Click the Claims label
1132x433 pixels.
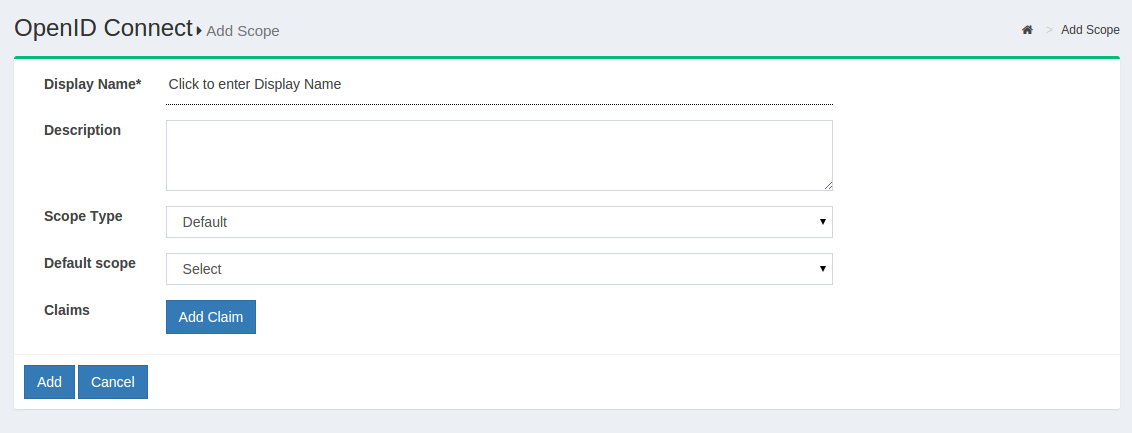(x=66, y=310)
